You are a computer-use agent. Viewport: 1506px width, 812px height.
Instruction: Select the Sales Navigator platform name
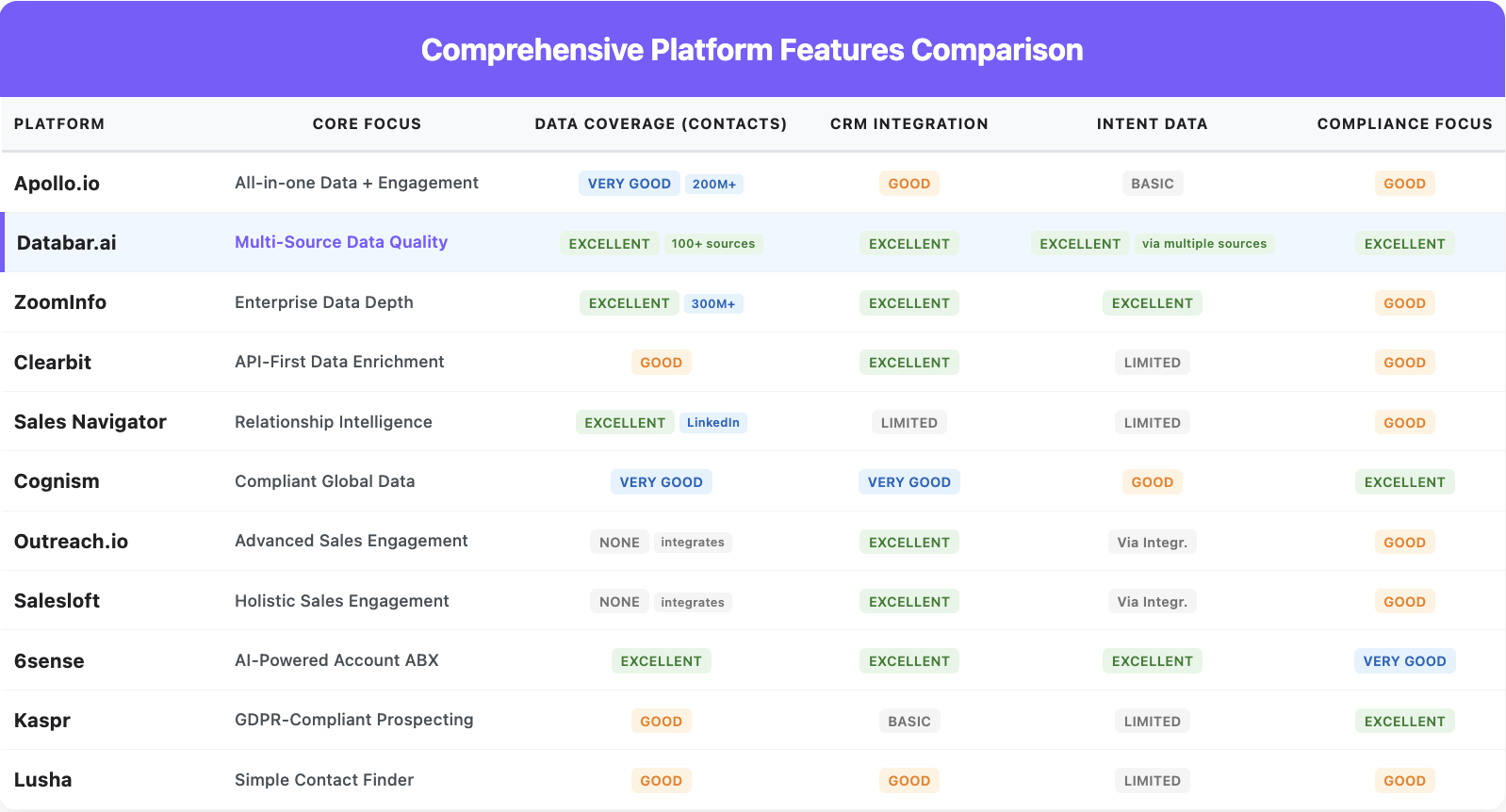click(x=90, y=422)
